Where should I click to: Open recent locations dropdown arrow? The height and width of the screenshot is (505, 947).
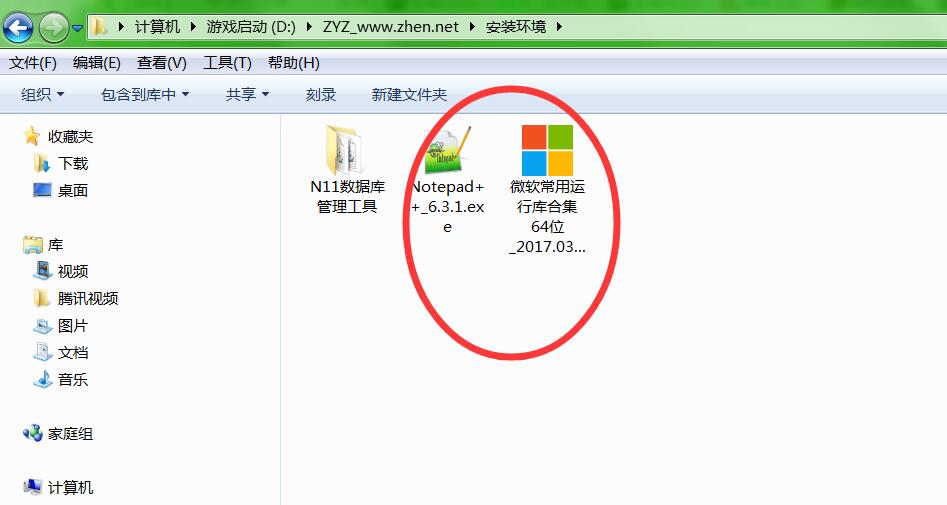(77, 28)
